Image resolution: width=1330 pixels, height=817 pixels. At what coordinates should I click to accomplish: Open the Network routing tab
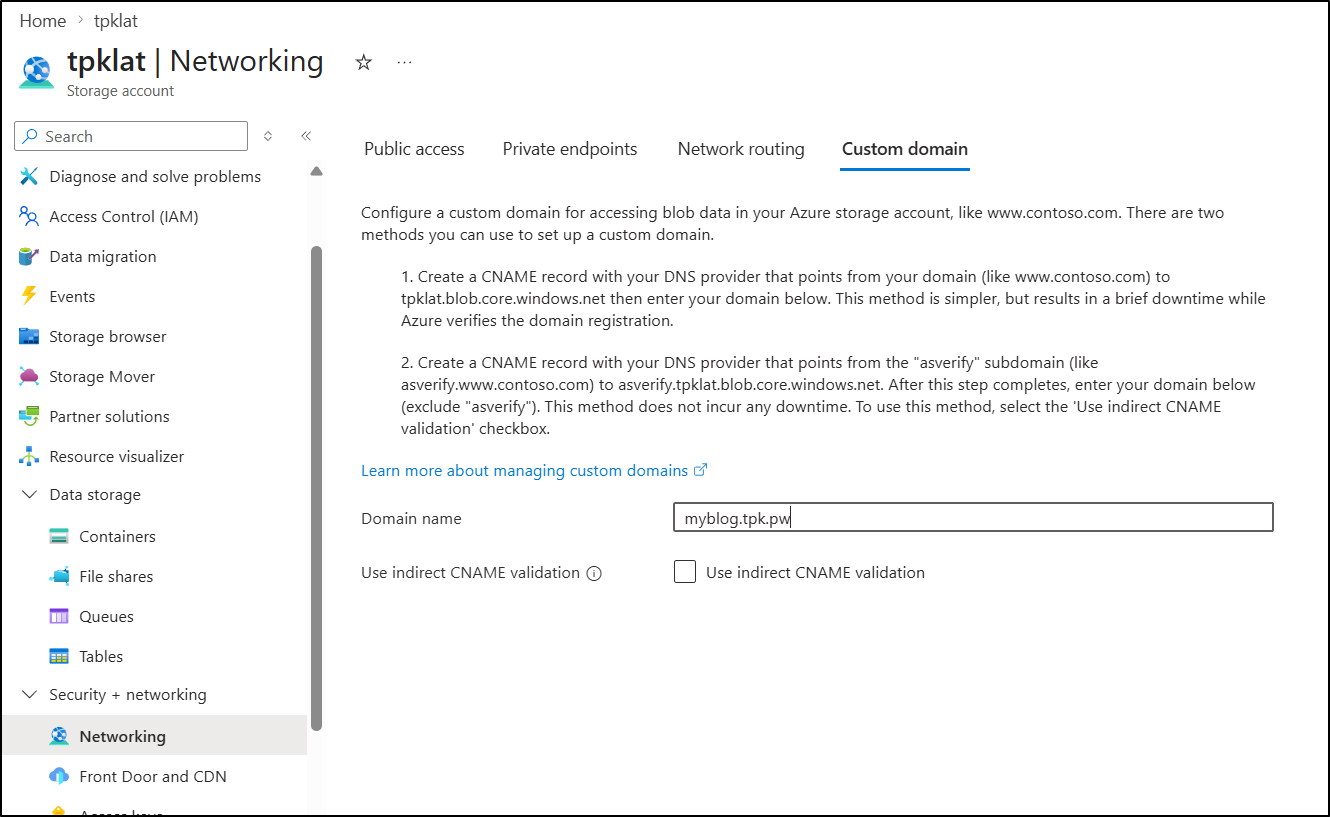click(740, 149)
